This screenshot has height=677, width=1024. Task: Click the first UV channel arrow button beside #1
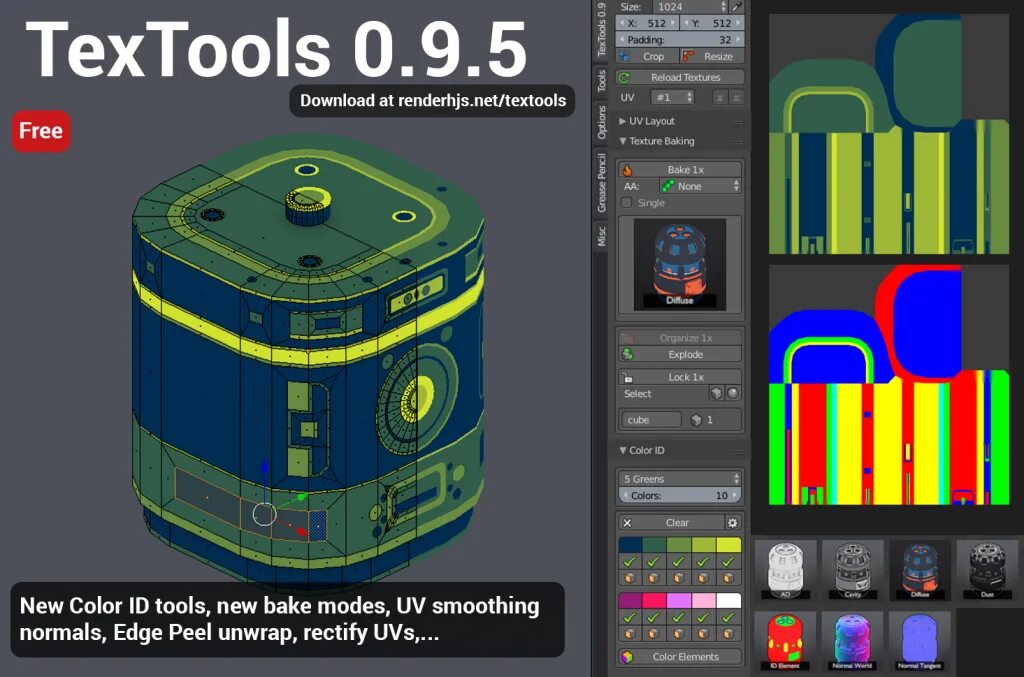pyautogui.click(x=720, y=98)
